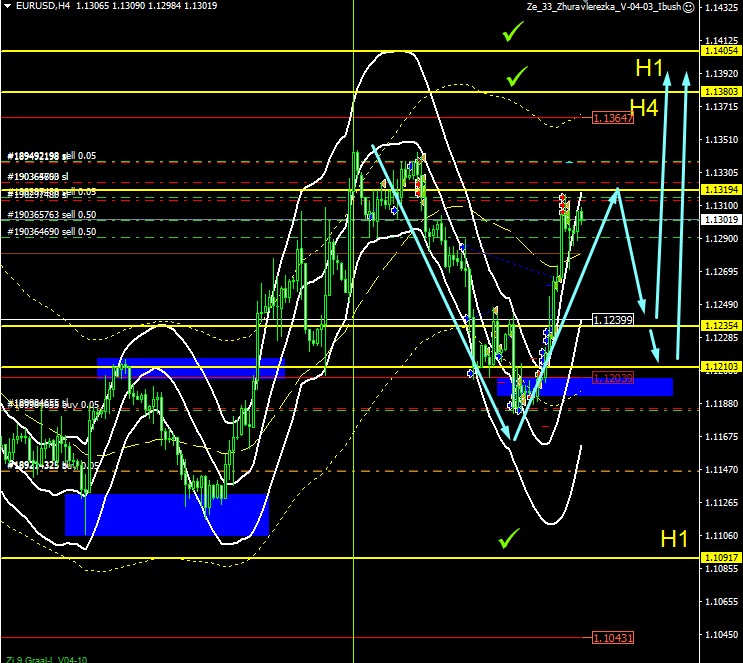
Task: Click the yellow 1.14054 price axis label
Action: pos(721,50)
